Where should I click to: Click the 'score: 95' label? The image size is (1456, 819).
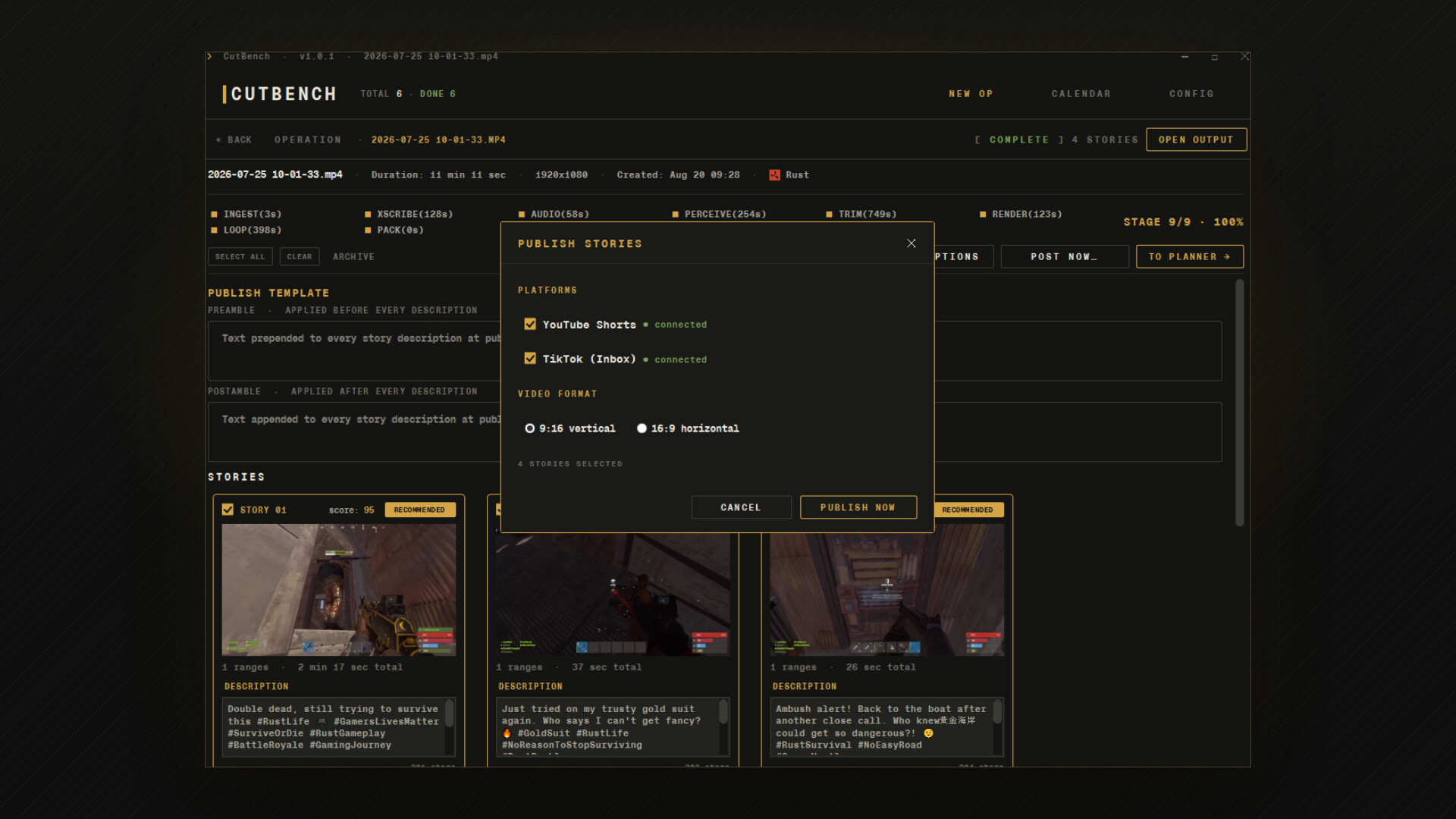(351, 510)
